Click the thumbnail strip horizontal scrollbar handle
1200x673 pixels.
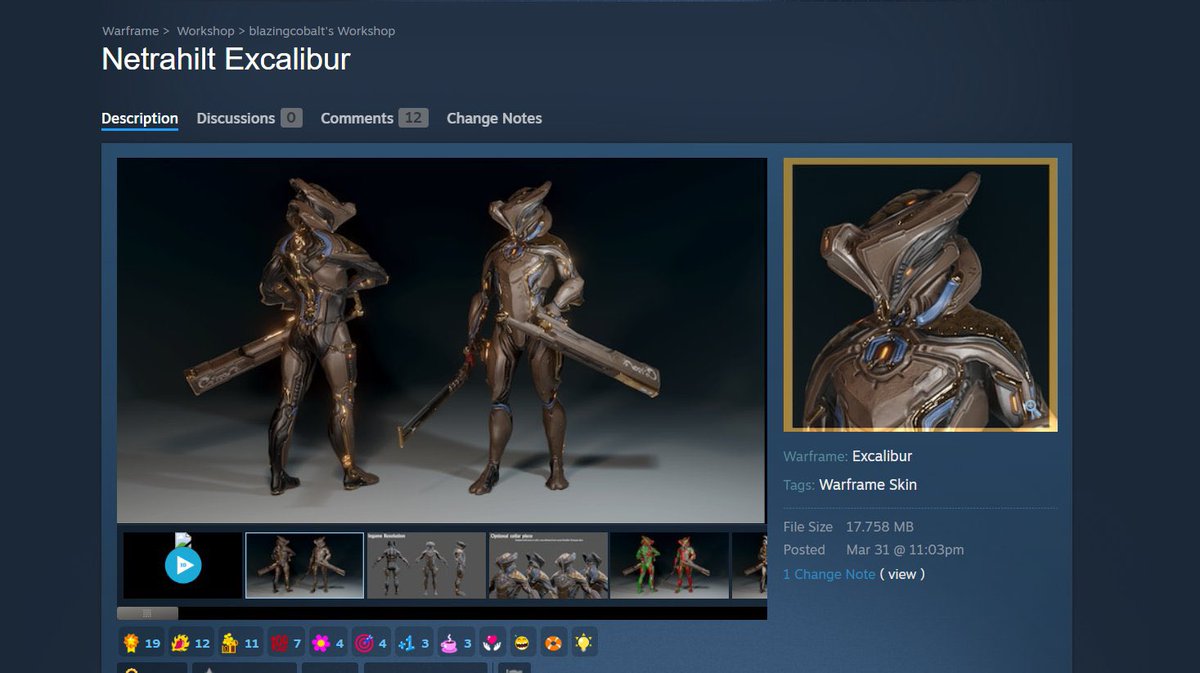click(x=147, y=613)
